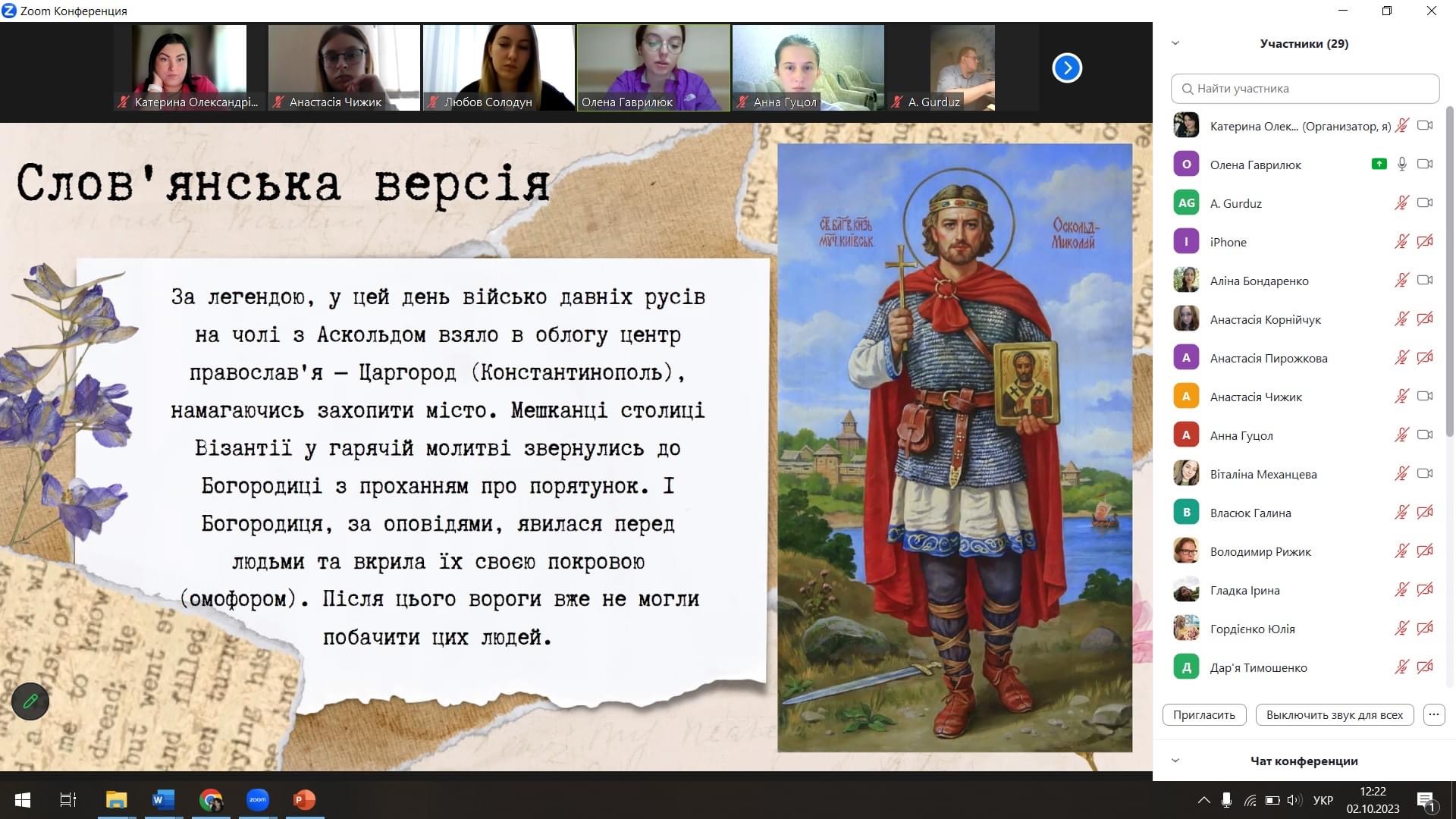The width and height of the screenshot is (1456, 819).
Task: Focus Найти участника search field
Action: pos(1304,89)
